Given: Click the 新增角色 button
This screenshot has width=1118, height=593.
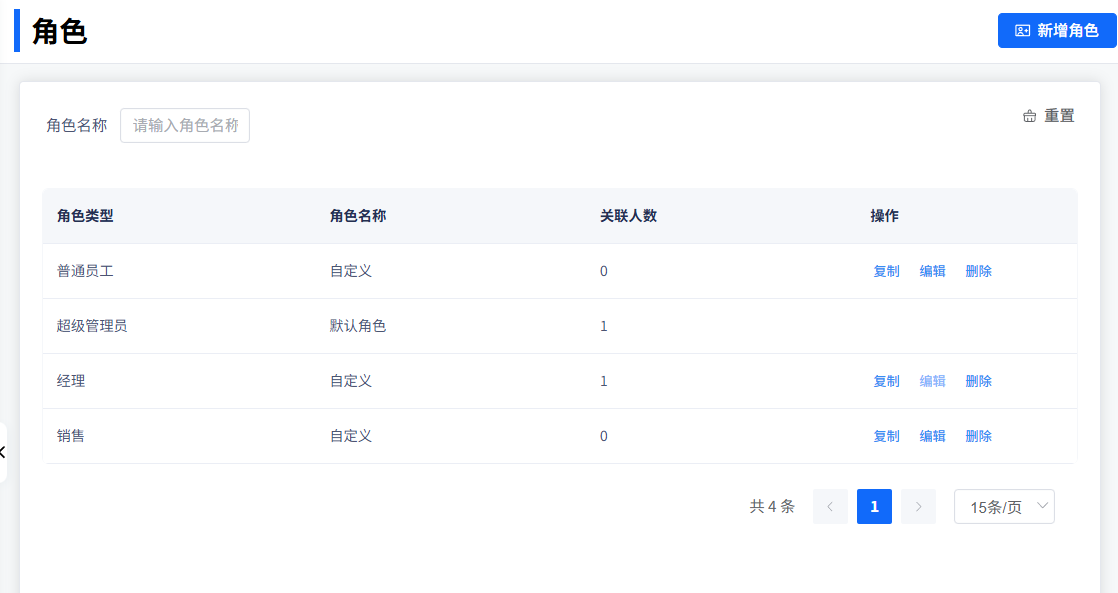Looking at the screenshot, I should coord(1056,31).
